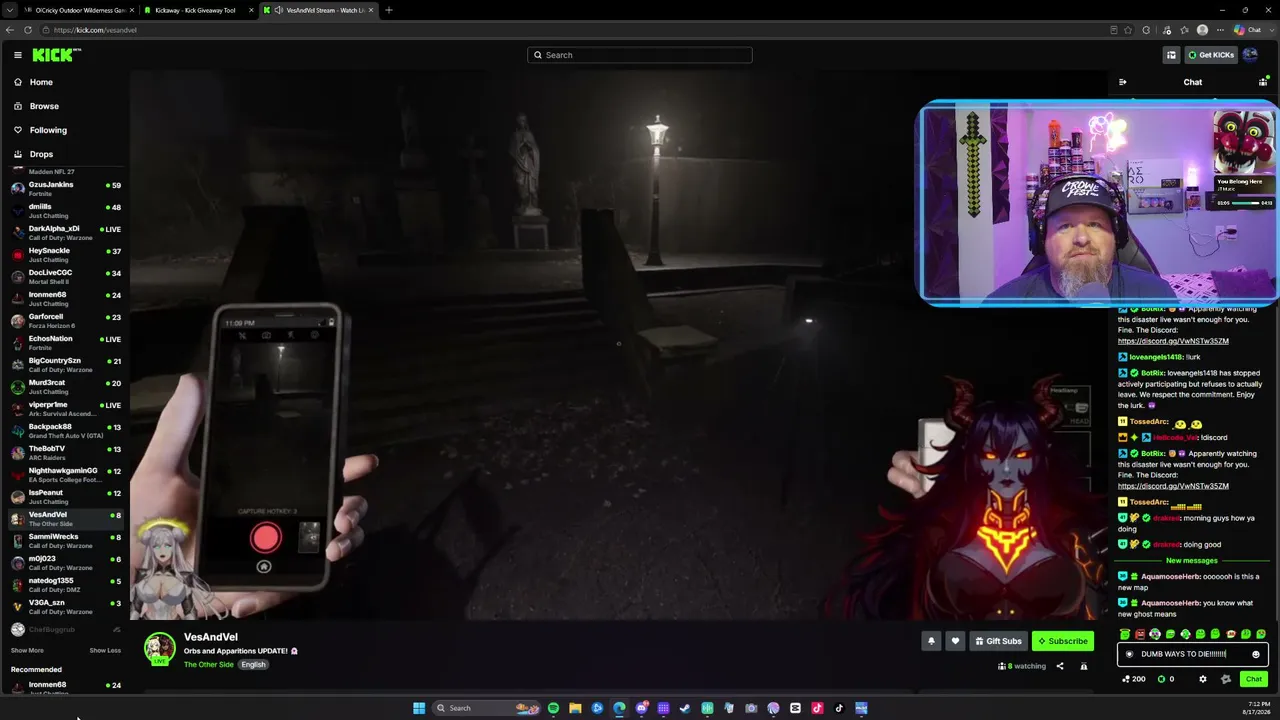Insert the red angry quick emote

pos(1140,634)
